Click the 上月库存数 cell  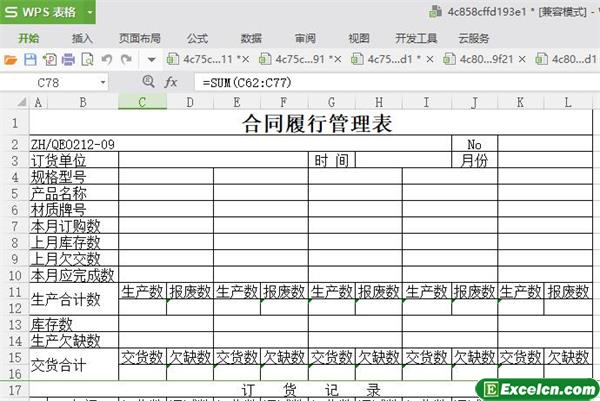pos(74,242)
